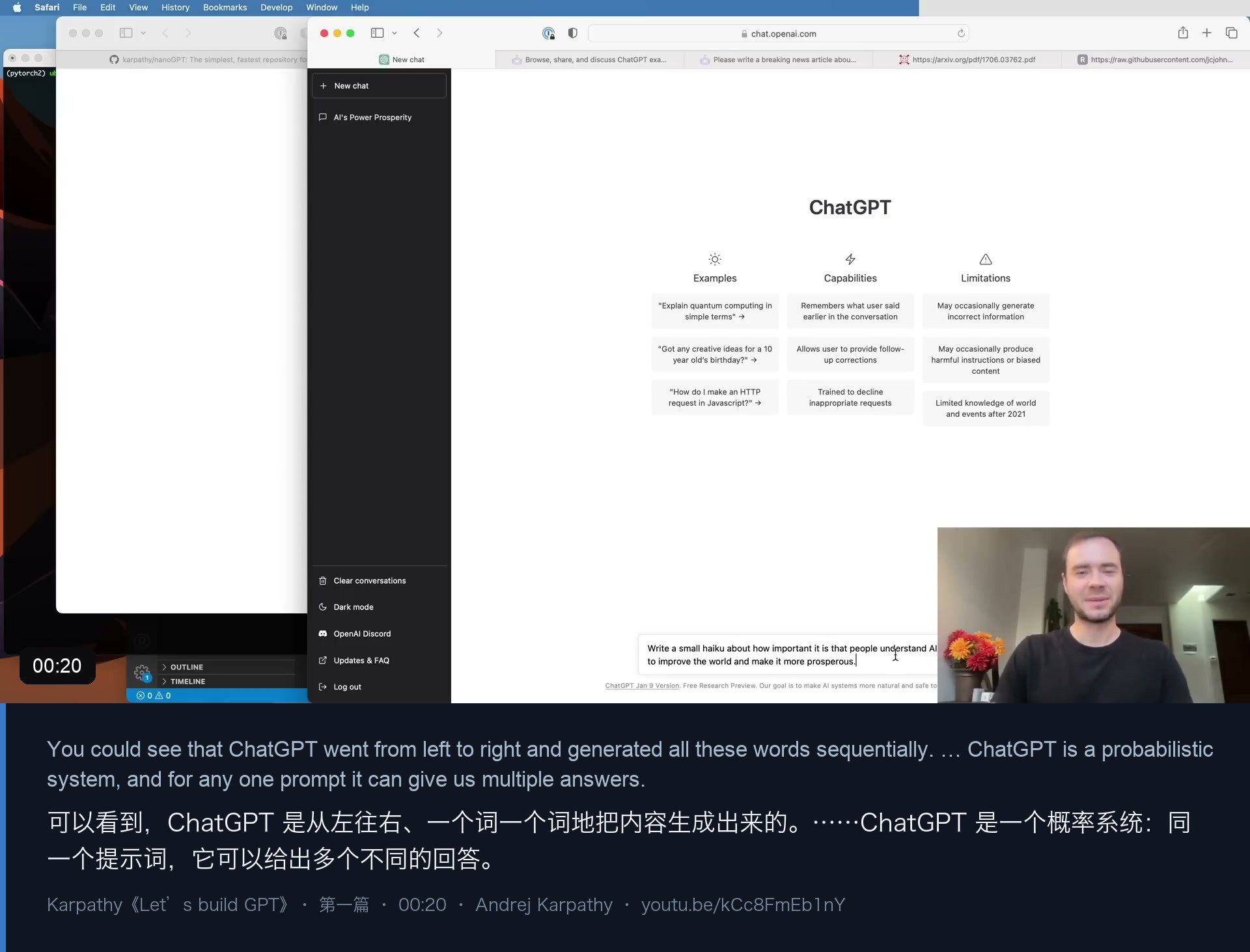The image size is (1250, 952).
Task: Click Clear conversations
Action: (x=379, y=581)
